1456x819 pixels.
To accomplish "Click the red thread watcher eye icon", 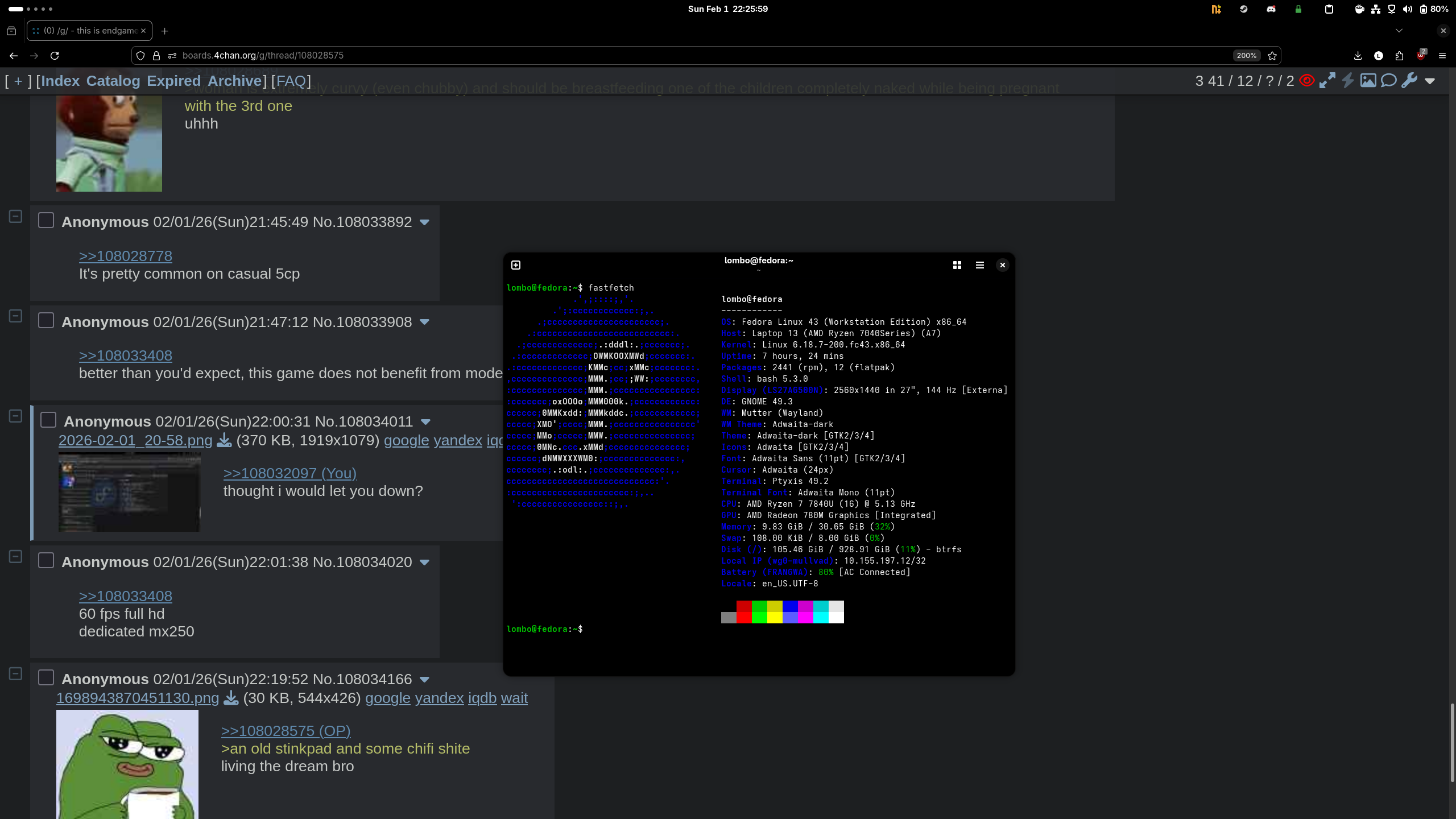I will 1307,81.
